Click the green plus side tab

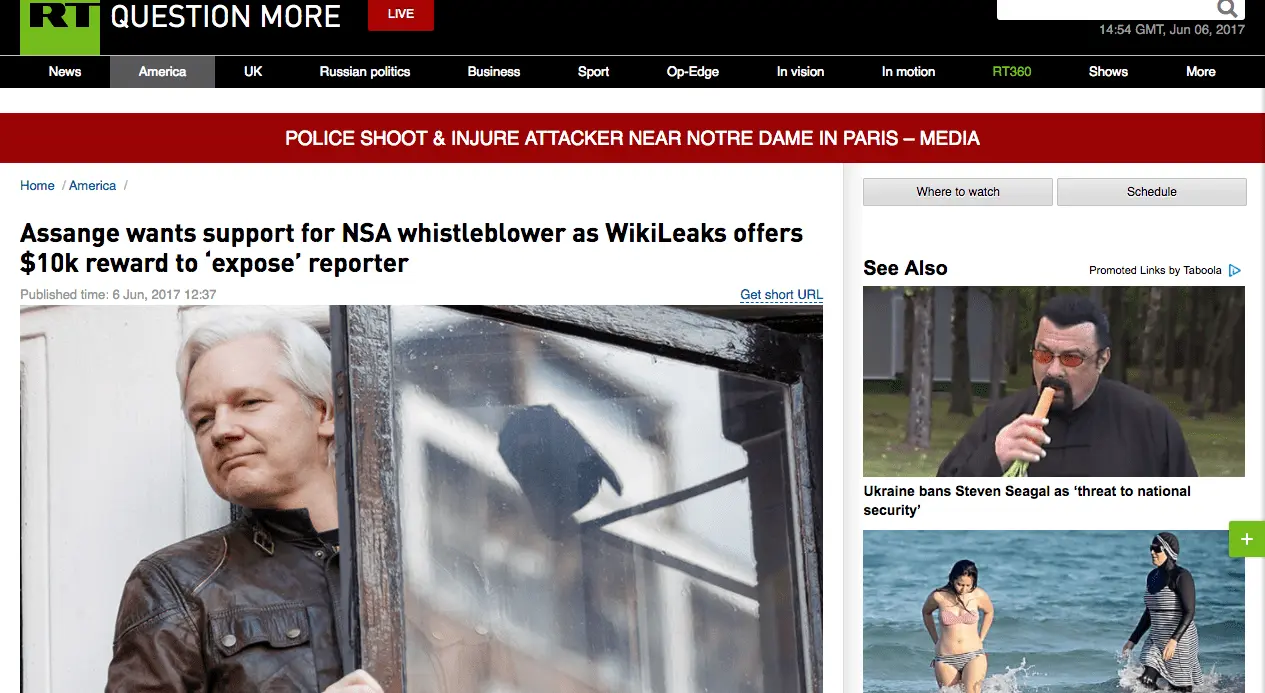[1247, 539]
